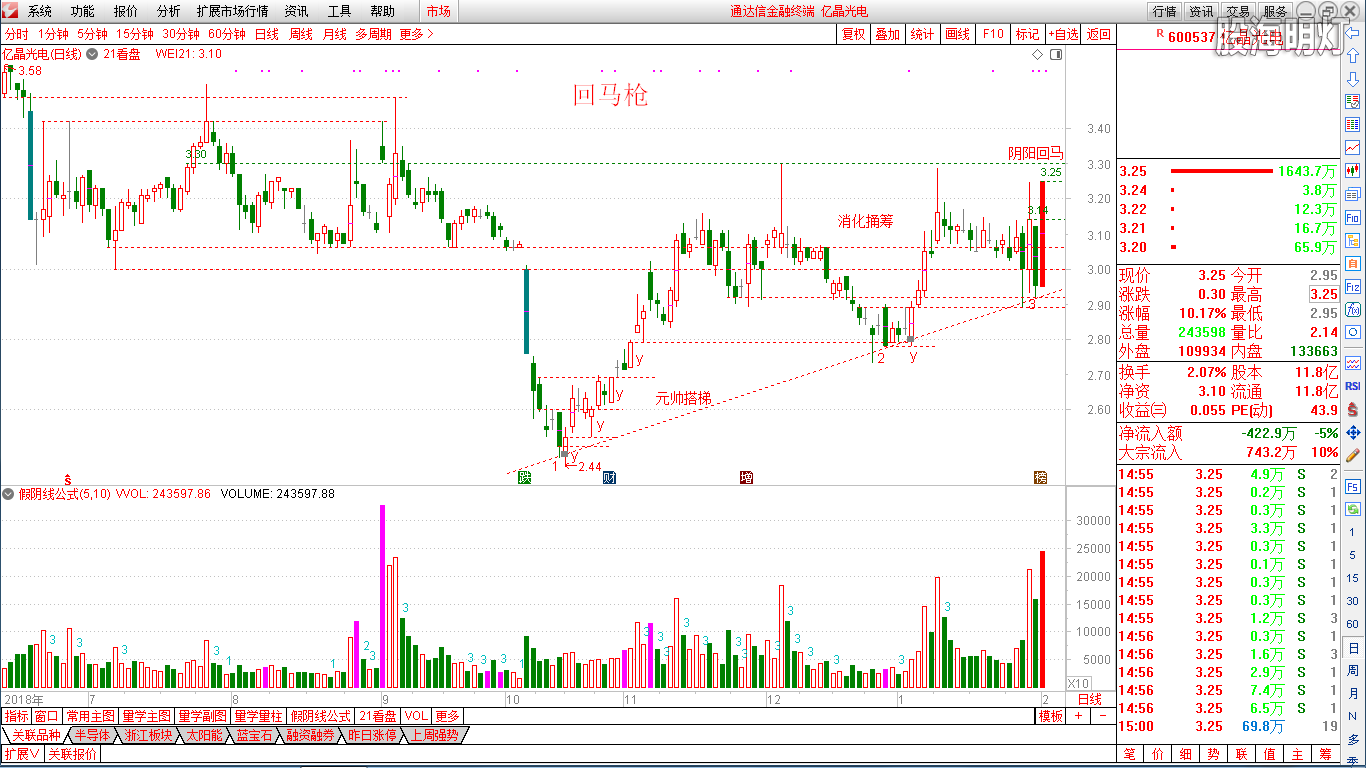Toggle 复权 price adjustment
The image size is (1366, 768).
[853, 34]
